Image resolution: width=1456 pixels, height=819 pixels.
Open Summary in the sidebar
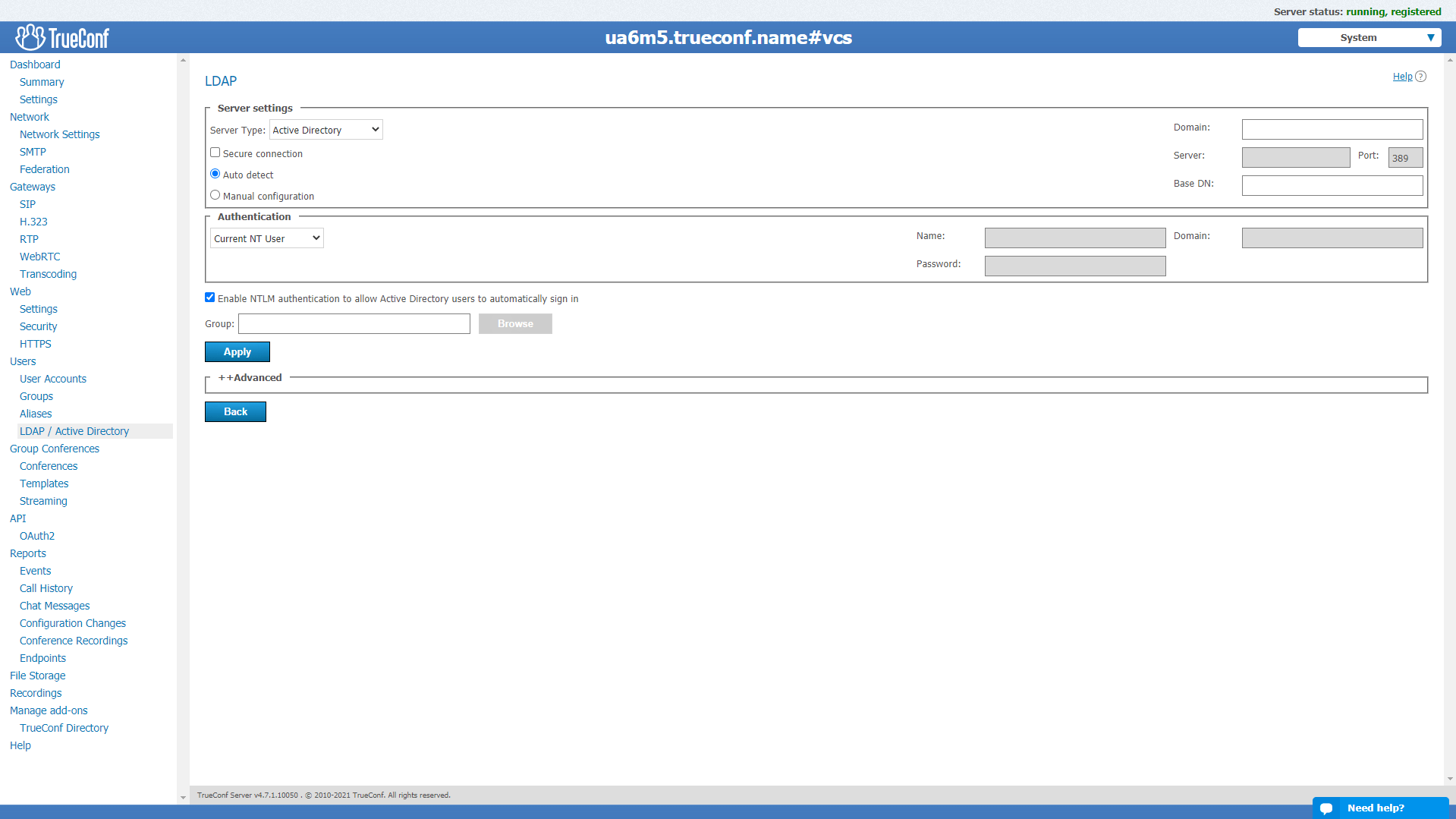(x=42, y=82)
